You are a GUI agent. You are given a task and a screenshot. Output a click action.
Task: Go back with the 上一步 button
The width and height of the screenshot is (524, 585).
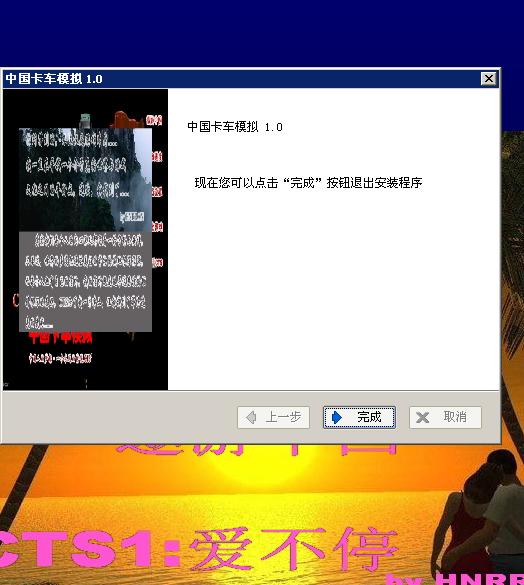coord(273,417)
